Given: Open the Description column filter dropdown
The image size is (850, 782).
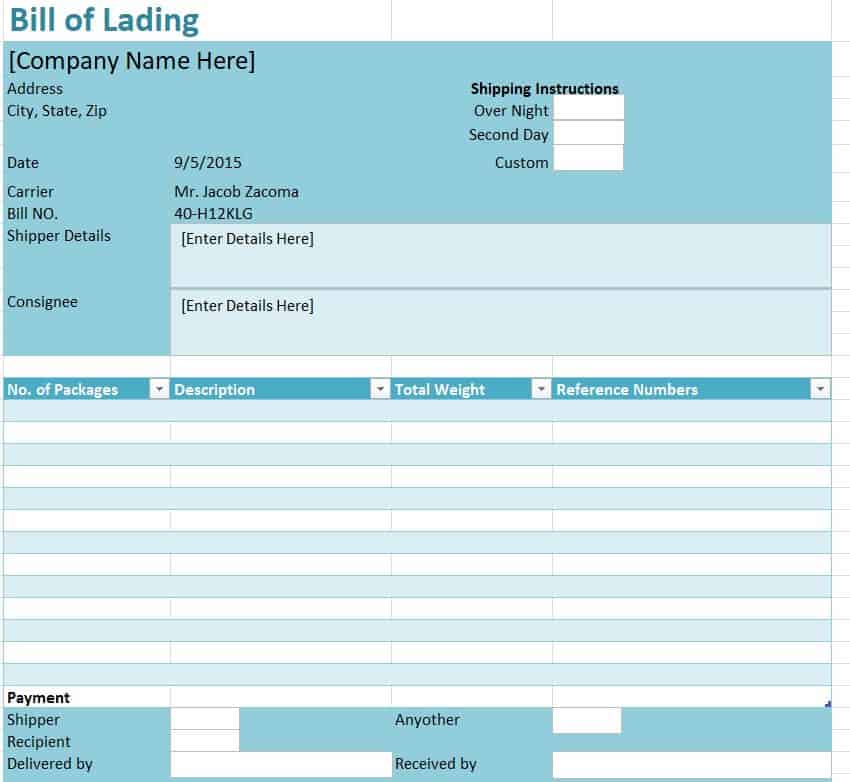Looking at the screenshot, I should pyautogui.click(x=380, y=390).
